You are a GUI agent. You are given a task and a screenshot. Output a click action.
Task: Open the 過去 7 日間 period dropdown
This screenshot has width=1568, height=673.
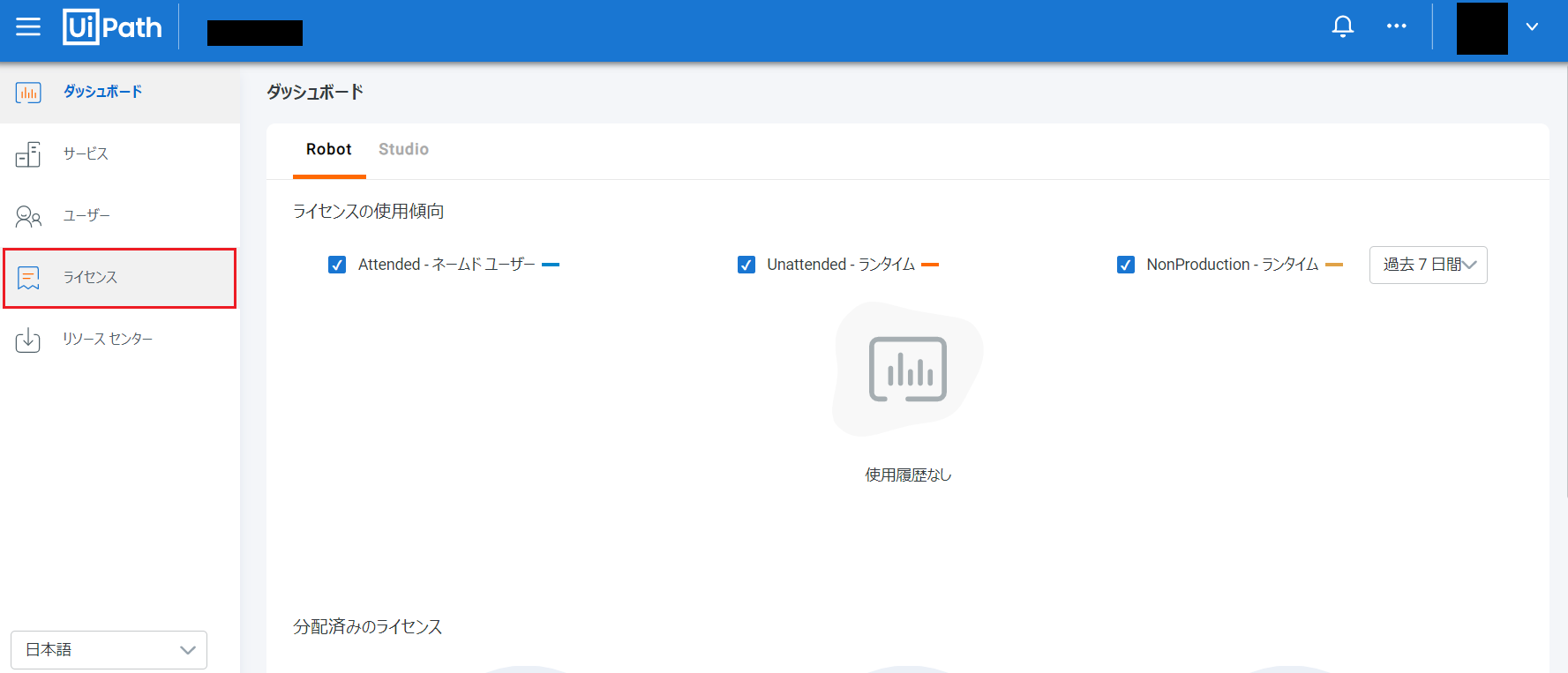click(x=1428, y=265)
